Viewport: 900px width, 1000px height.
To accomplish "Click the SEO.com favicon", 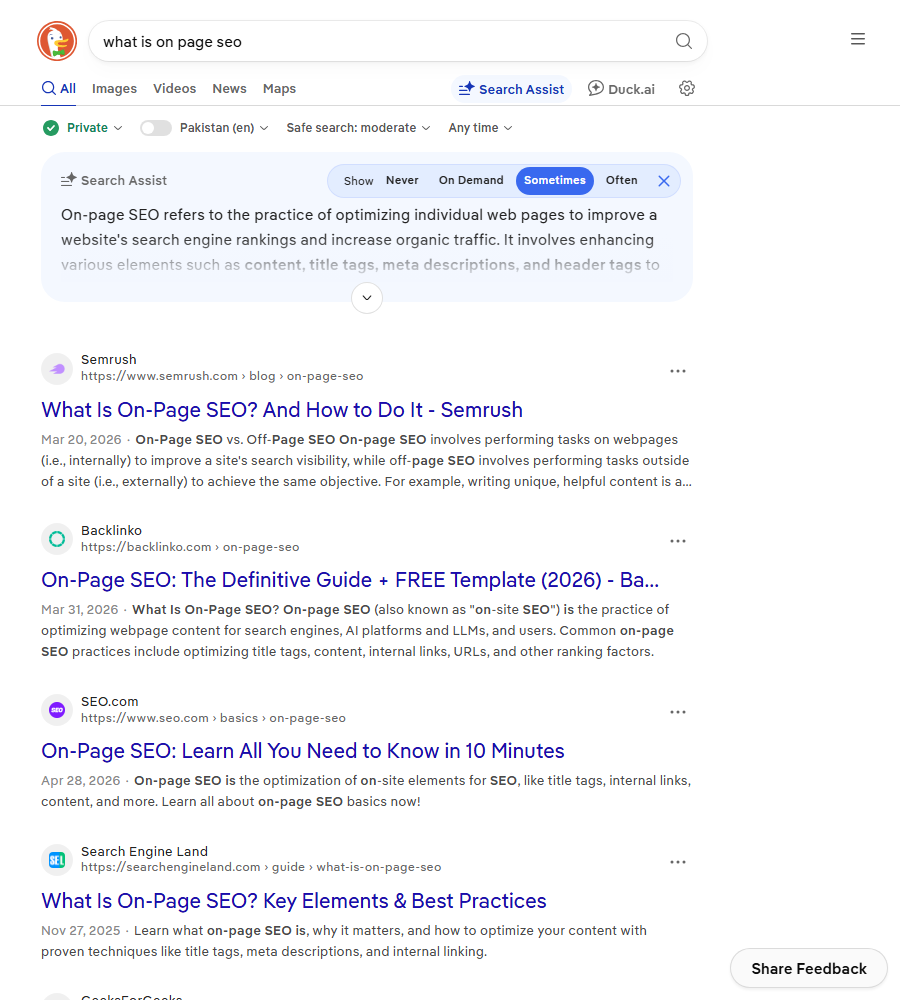I will (x=57, y=710).
